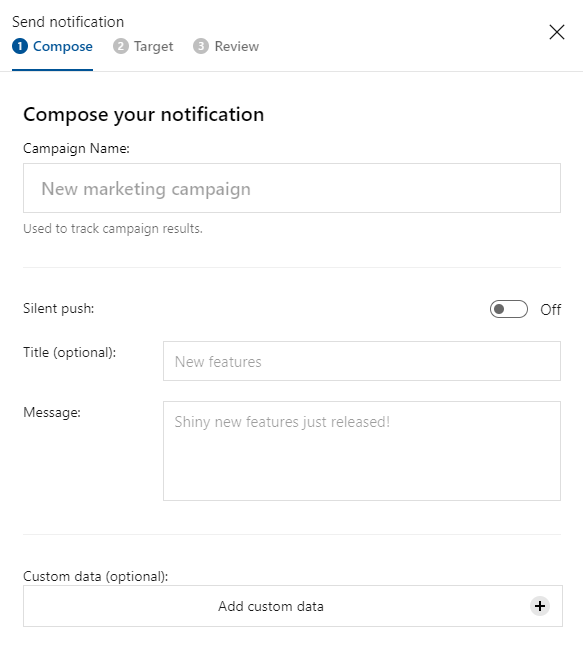
Task: Click the plus icon for custom data
Action: coord(540,606)
